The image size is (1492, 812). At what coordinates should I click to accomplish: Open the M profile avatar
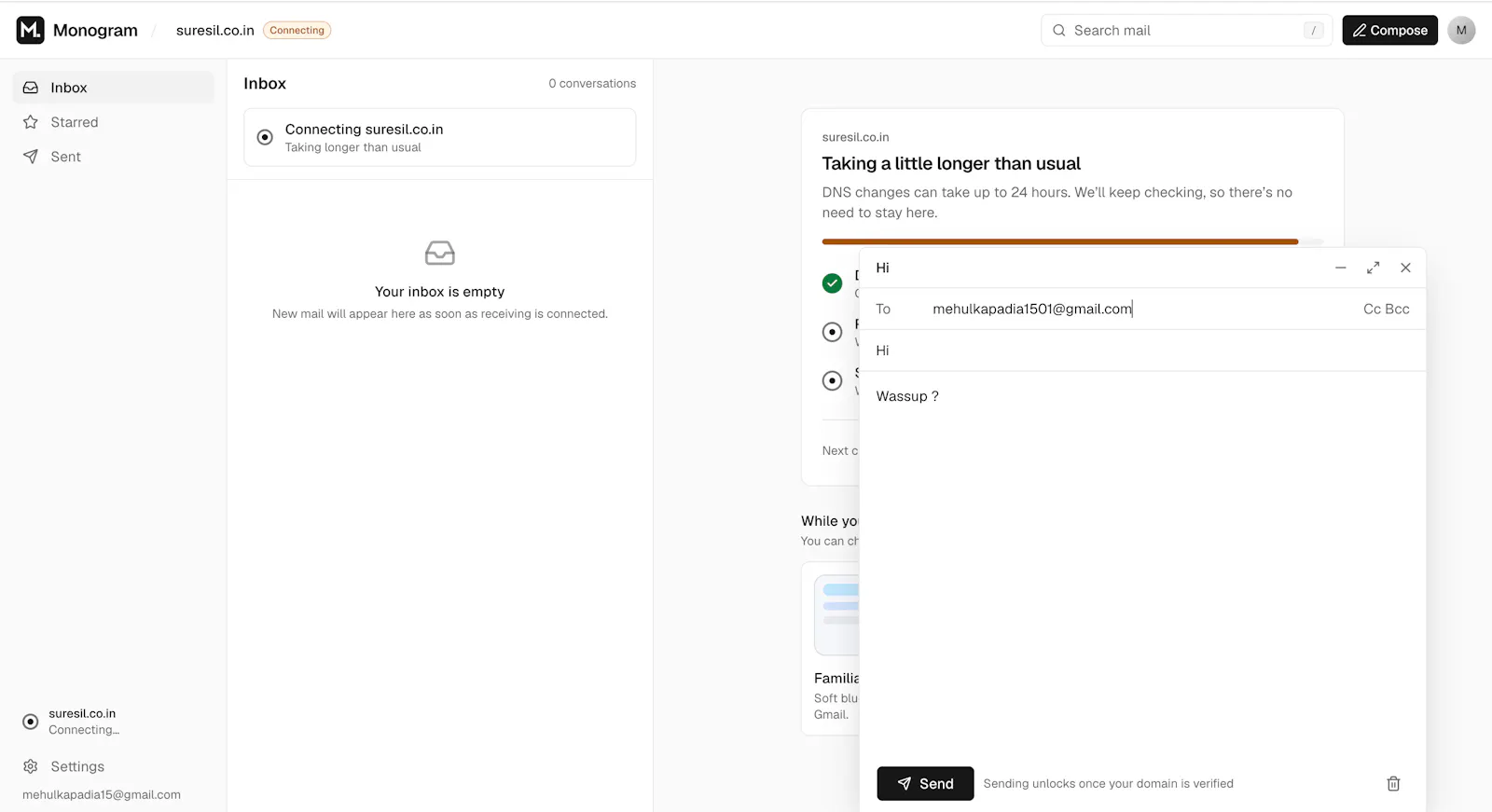(x=1461, y=30)
